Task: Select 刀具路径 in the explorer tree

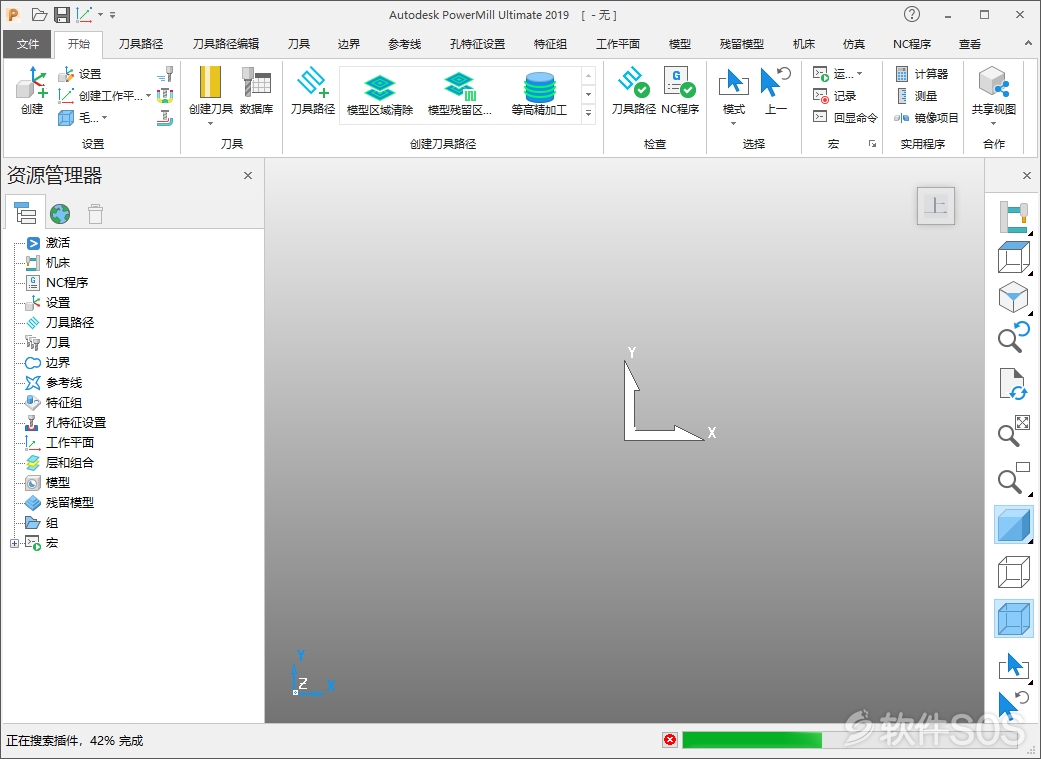Action: tap(70, 323)
